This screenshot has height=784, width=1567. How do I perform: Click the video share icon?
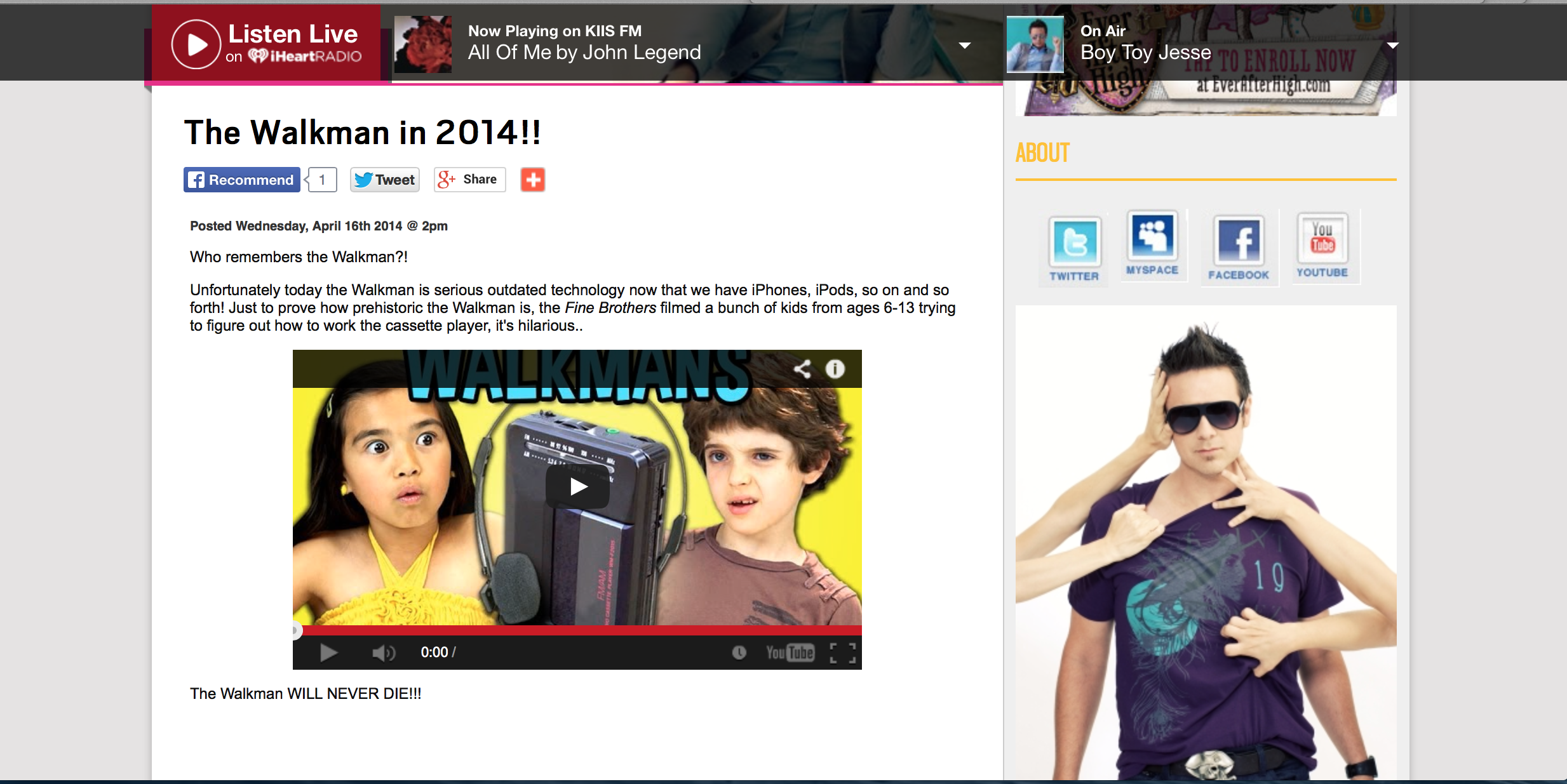(x=802, y=369)
